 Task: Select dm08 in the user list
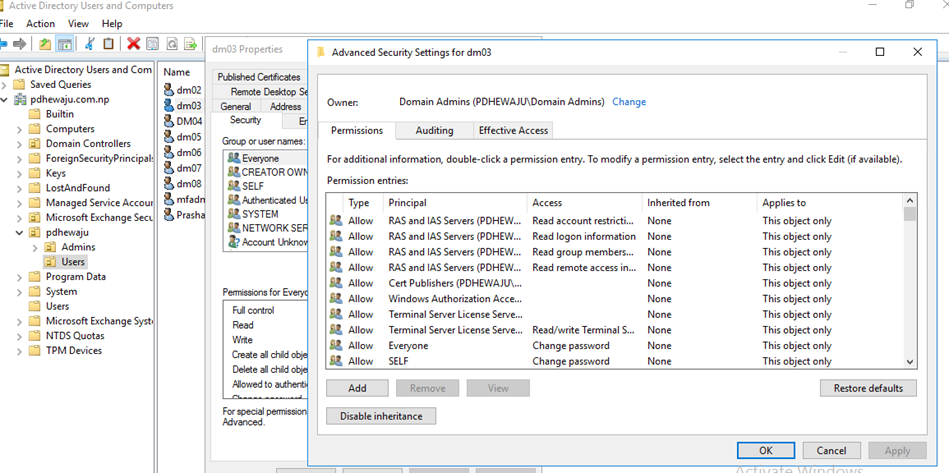189,183
